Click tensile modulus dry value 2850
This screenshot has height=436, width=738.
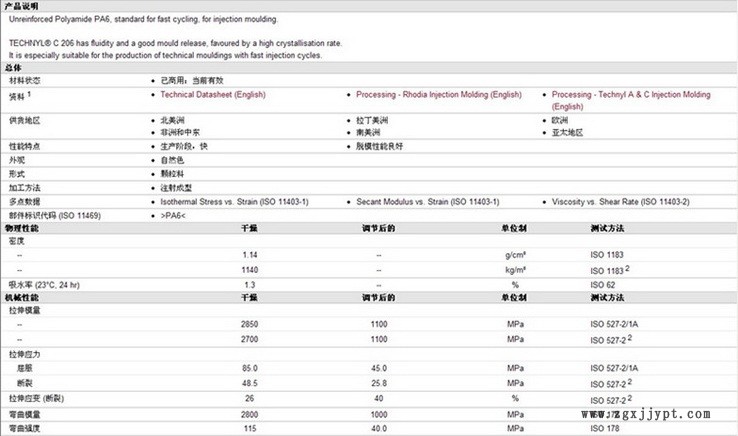pos(249,324)
